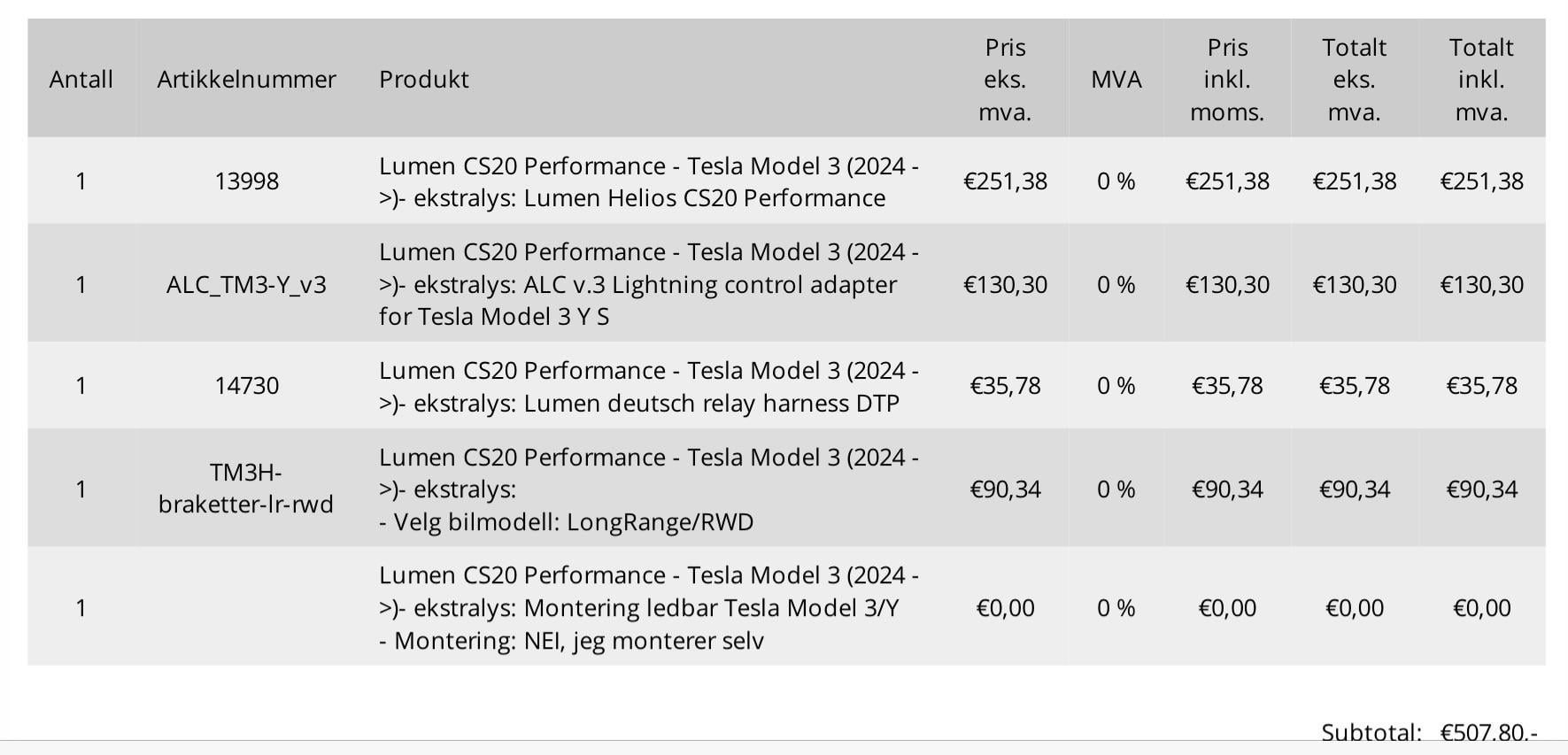The height and width of the screenshot is (755, 1568).
Task: Click the "Antall" column header
Action: coord(81,80)
